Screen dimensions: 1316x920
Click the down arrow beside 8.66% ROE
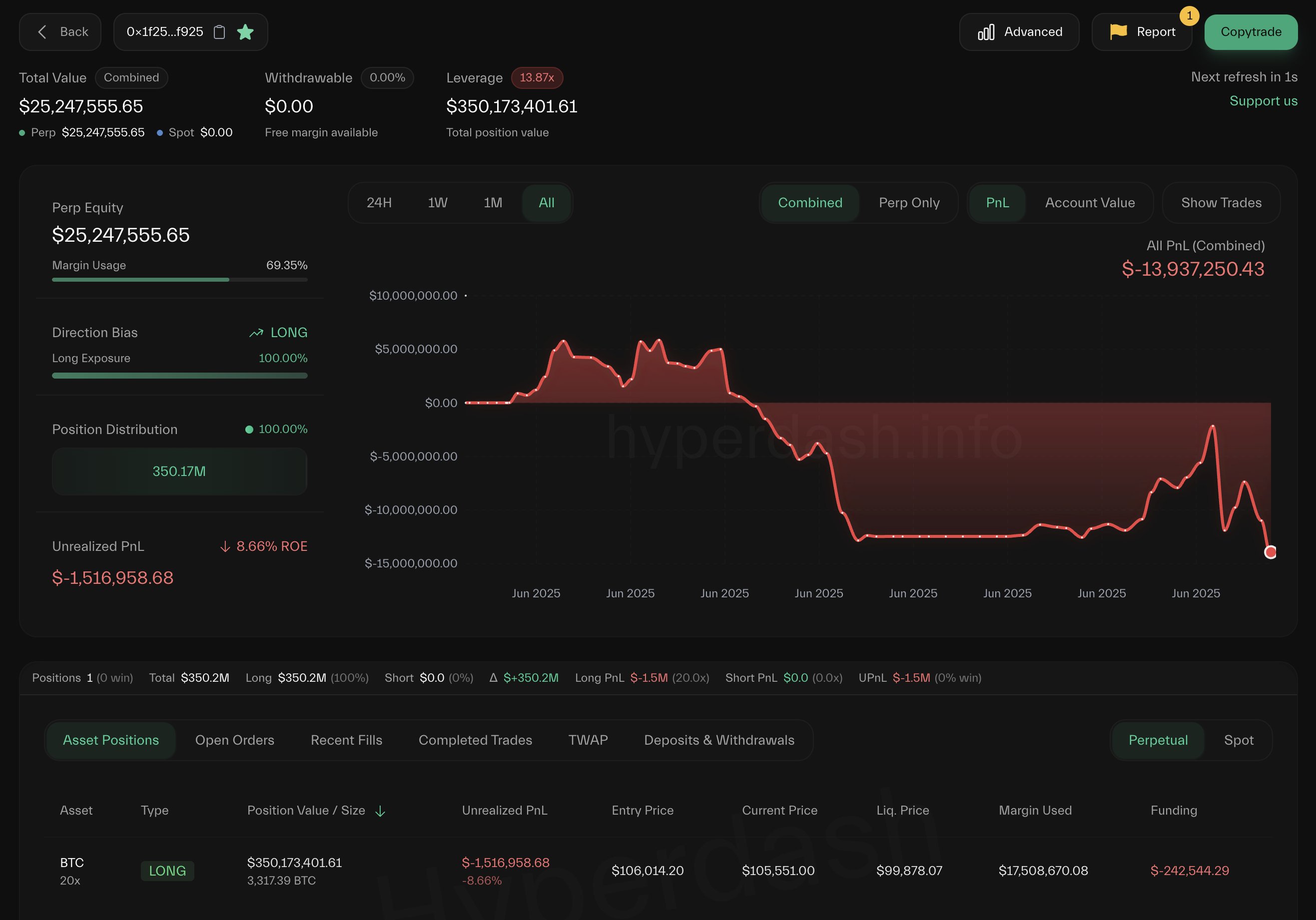[x=225, y=547]
